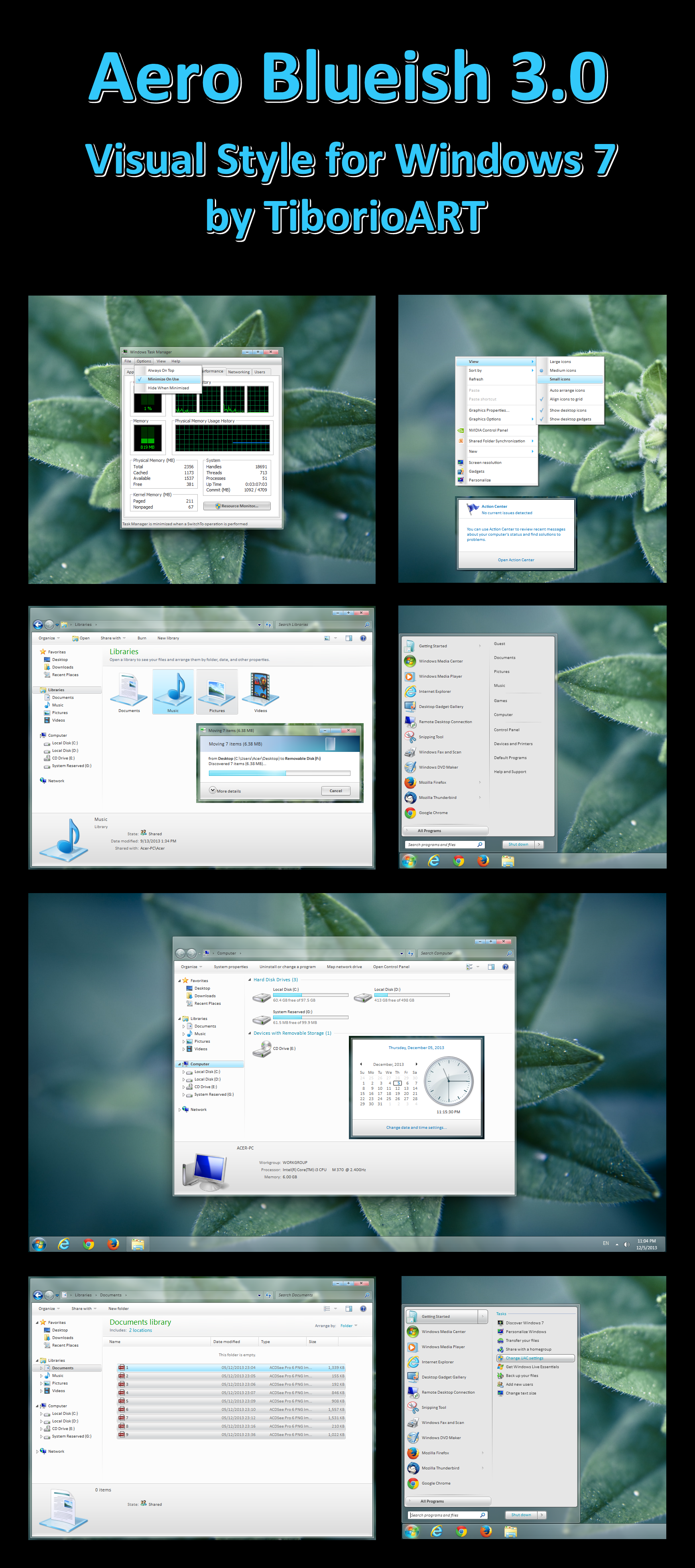Click System properties in the Computer window toolbar

tap(230, 967)
